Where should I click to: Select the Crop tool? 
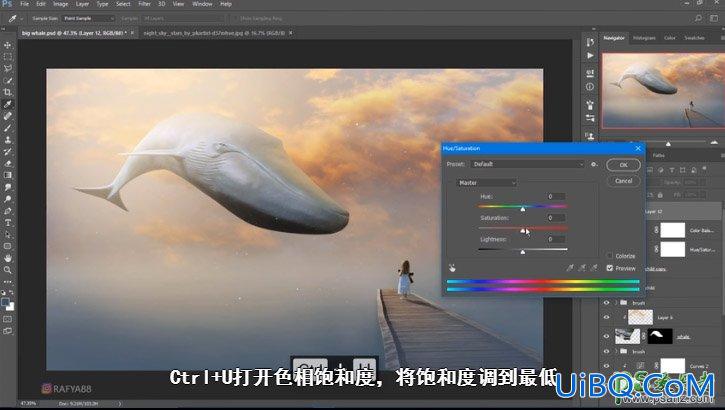pyautogui.click(x=7, y=92)
